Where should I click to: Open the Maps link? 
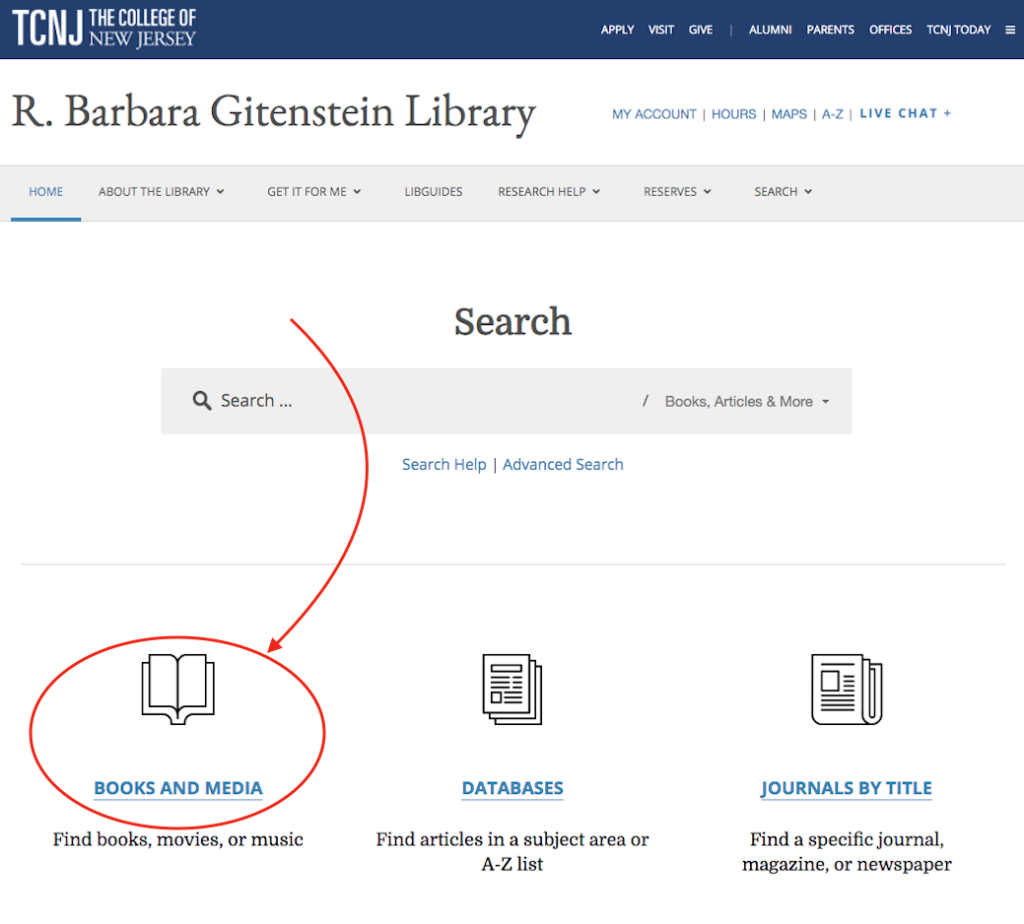[x=789, y=114]
